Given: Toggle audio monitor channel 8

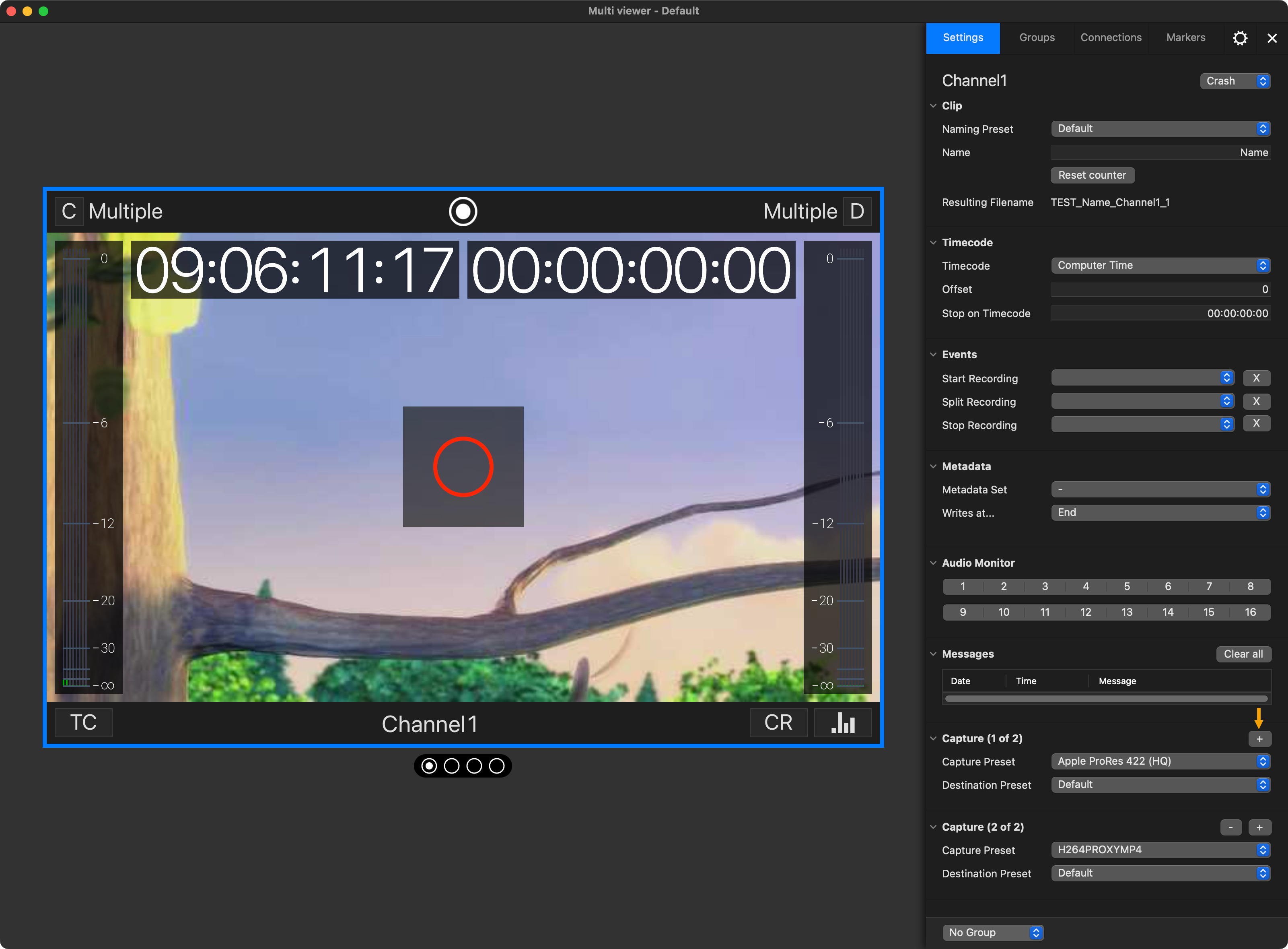Looking at the screenshot, I should click(x=1250, y=586).
